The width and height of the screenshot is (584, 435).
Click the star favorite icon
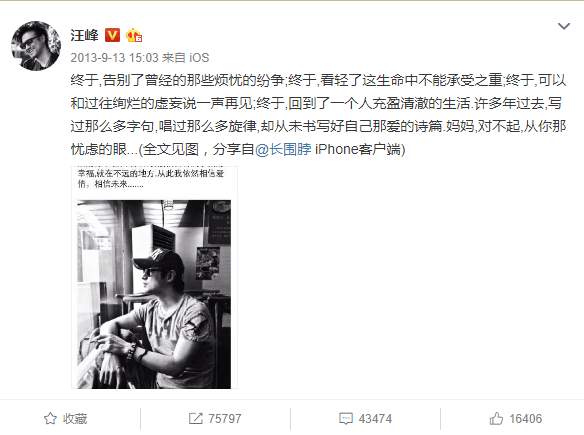click(x=50, y=419)
